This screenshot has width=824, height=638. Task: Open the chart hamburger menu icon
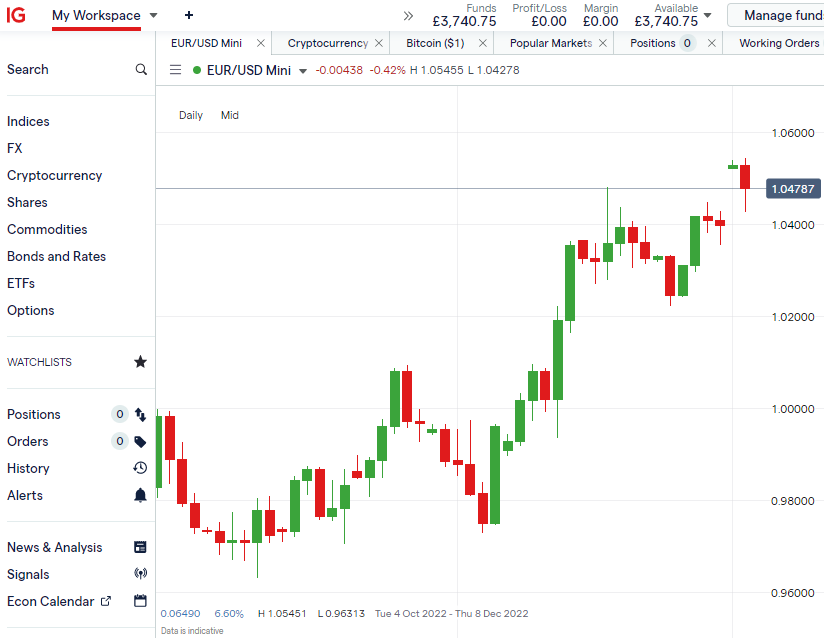[176, 70]
